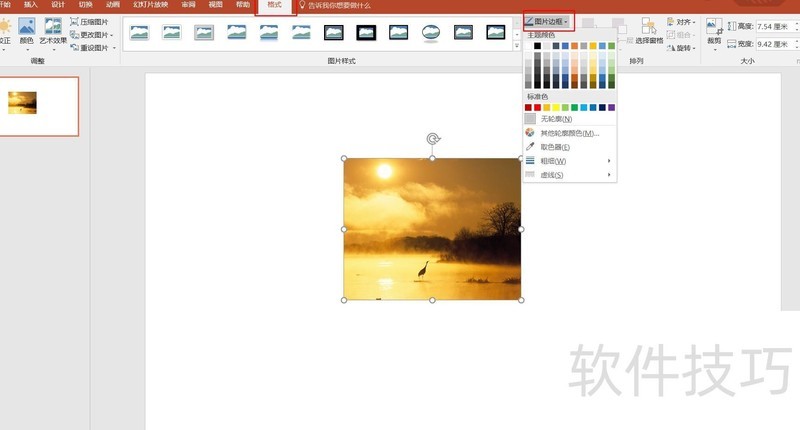The width and height of the screenshot is (800, 430).
Task: Open the 艺术效果 artistic effects tool
Action: (x=53, y=32)
